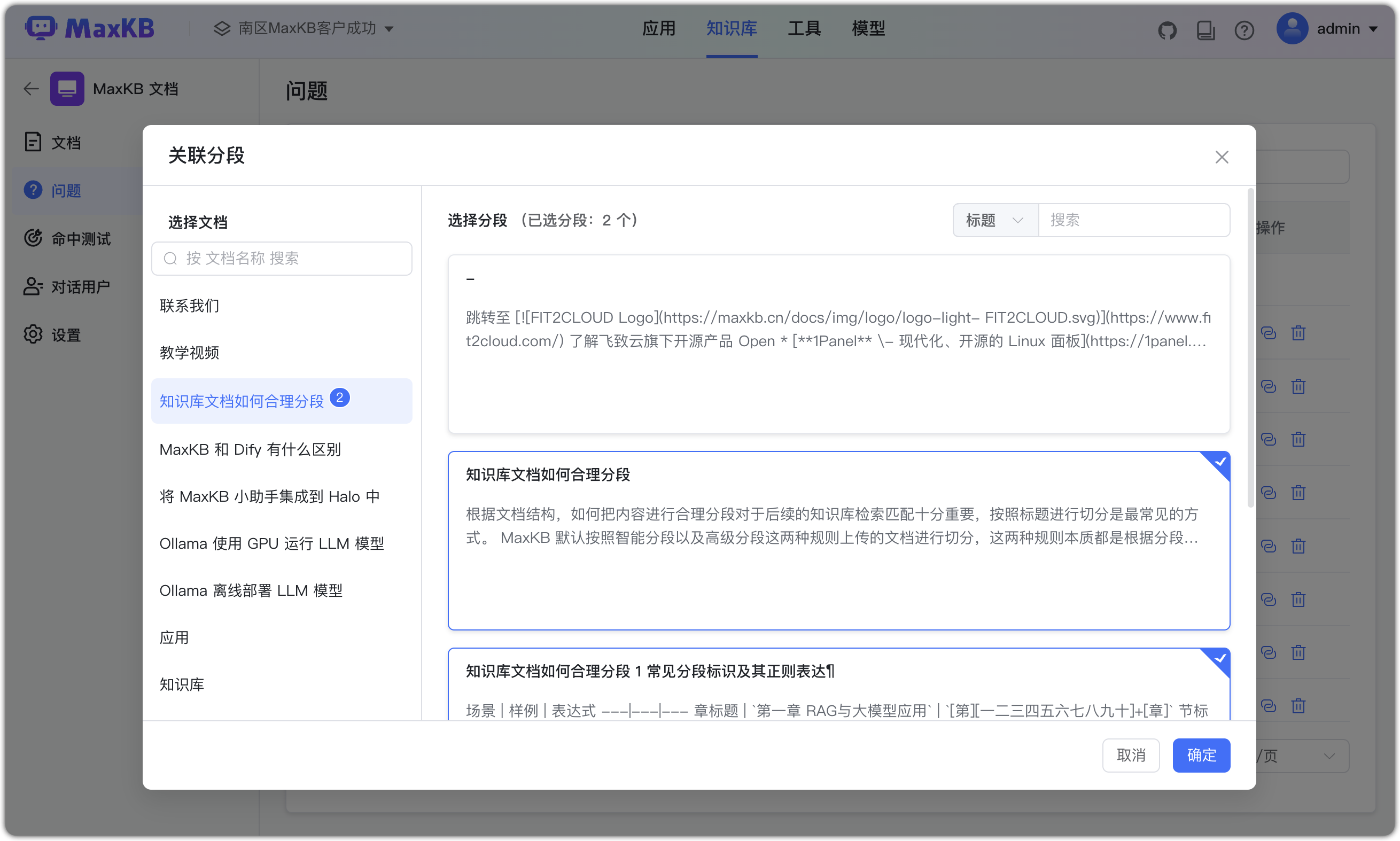Select the 知识库 document in list
Image resolution: width=1400 pixels, height=841 pixels.
282,684
